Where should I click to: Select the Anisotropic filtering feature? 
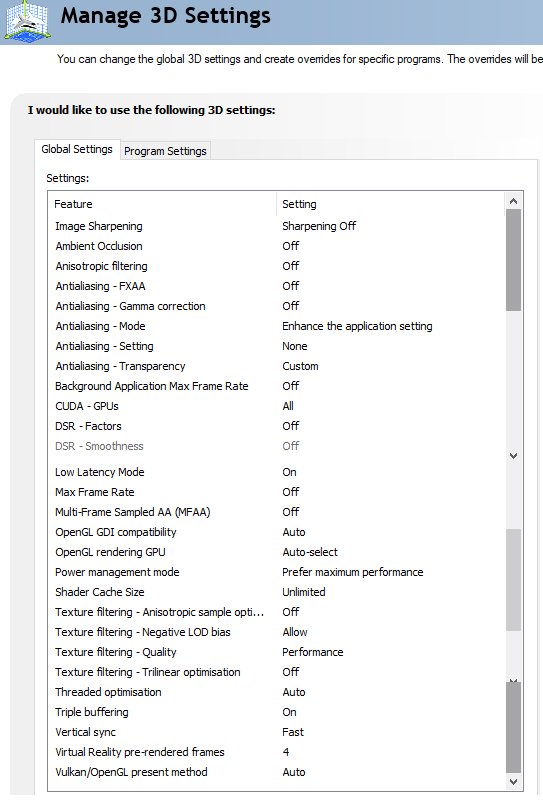101,266
